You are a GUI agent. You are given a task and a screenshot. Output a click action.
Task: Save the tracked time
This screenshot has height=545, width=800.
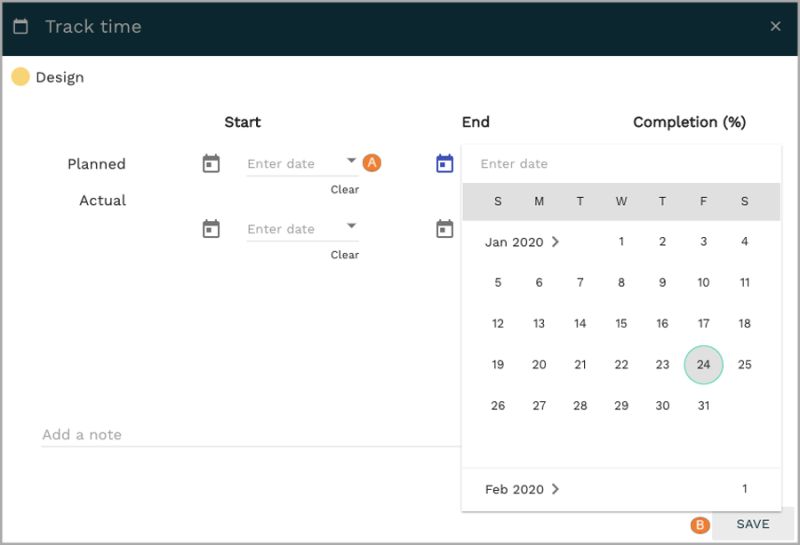(x=753, y=524)
